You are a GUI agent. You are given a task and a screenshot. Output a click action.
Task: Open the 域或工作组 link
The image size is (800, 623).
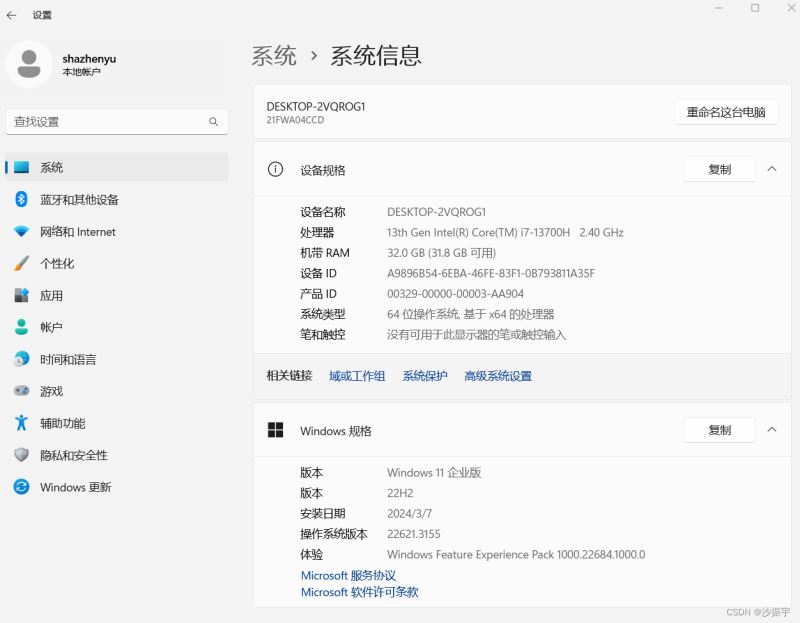[357, 376]
